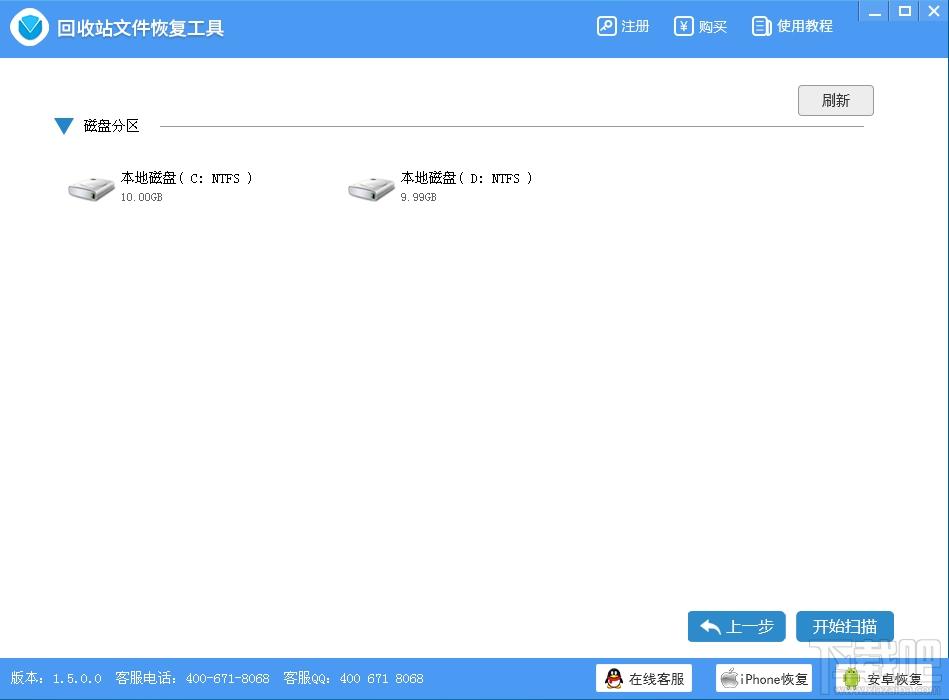Click the 9.99GB size text
The height and width of the screenshot is (700, 949).
[x=418, y=197]
